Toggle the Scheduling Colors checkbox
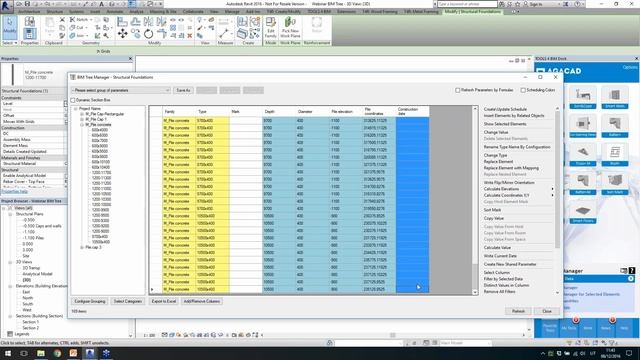The image size is (640, 360). tap(523, 90)
